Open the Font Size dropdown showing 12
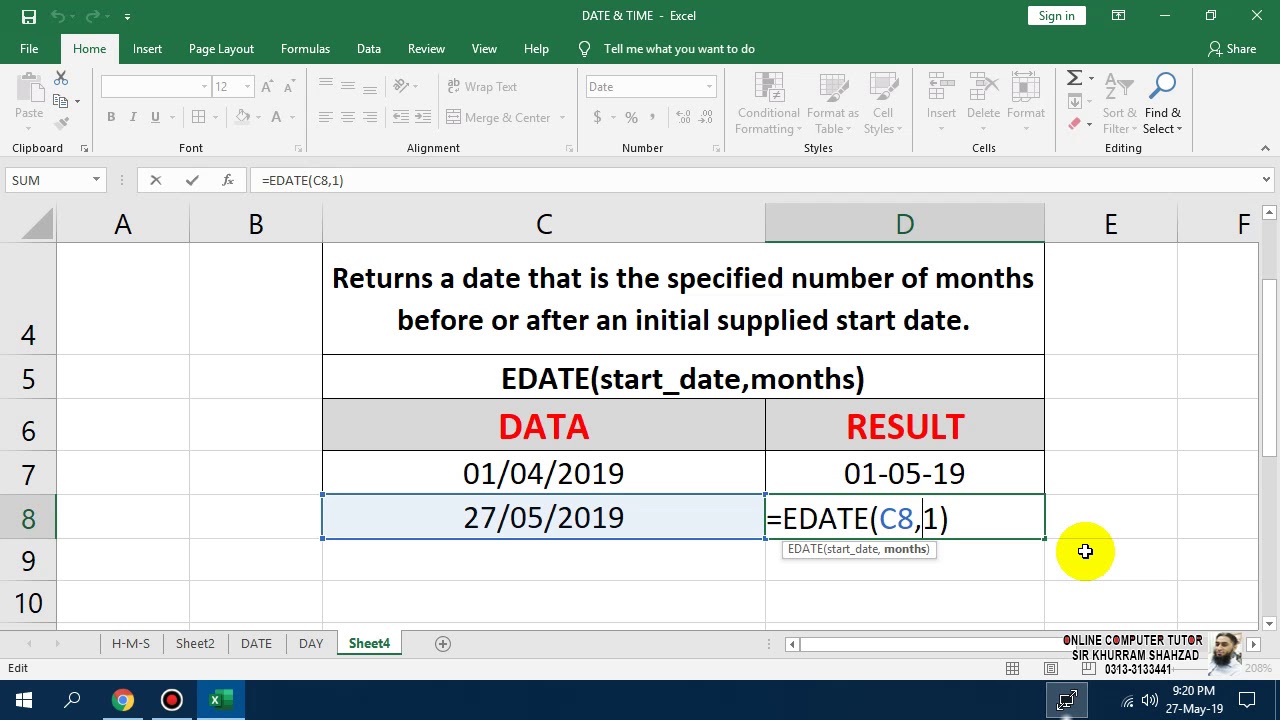Image resolution: width=1280 pixels, height=720 pixels. [x=247, y=87]
